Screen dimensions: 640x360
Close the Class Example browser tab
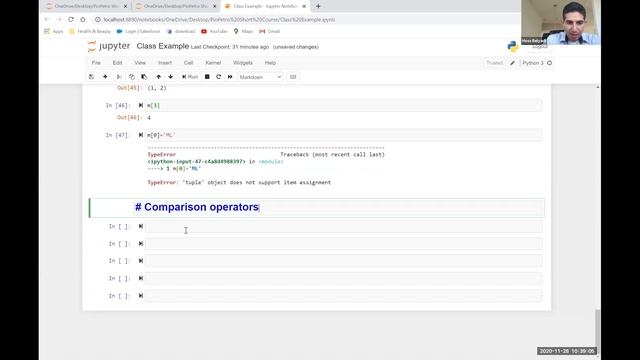(304, 6)
